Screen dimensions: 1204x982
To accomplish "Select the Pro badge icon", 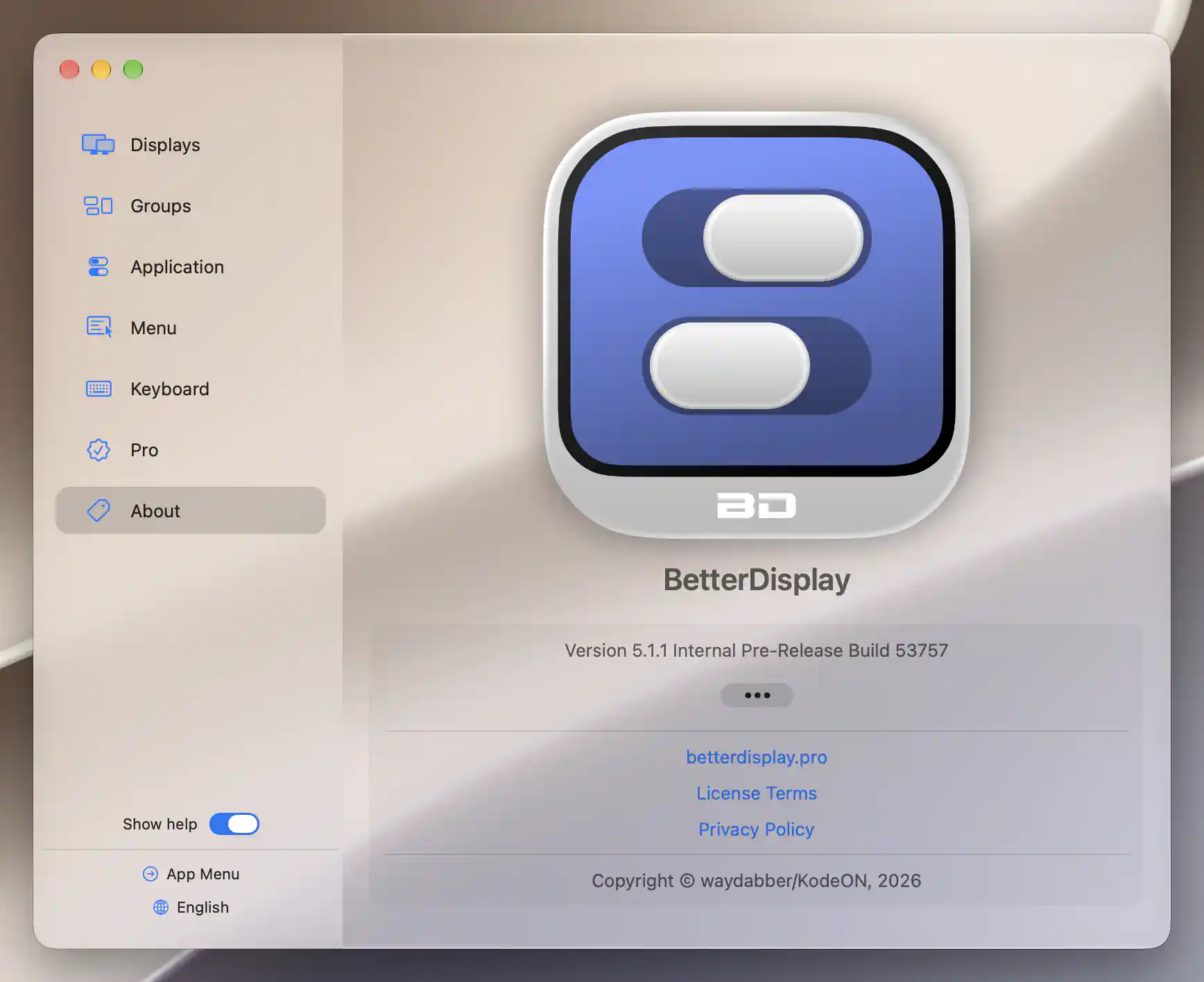I will [x=98, y=449].
